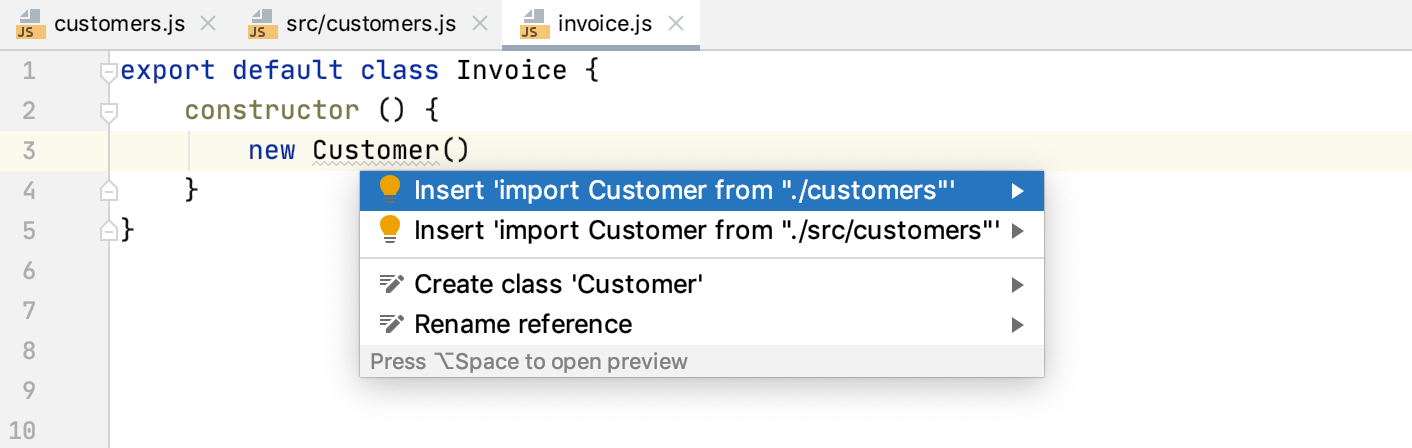Click the lightbulb icon for './customers' import

390,189
